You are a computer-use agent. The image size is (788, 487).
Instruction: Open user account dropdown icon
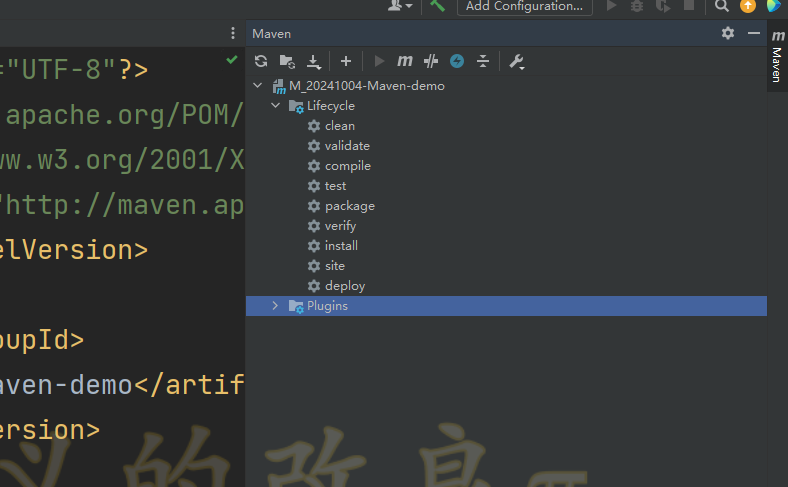(400, 6)
